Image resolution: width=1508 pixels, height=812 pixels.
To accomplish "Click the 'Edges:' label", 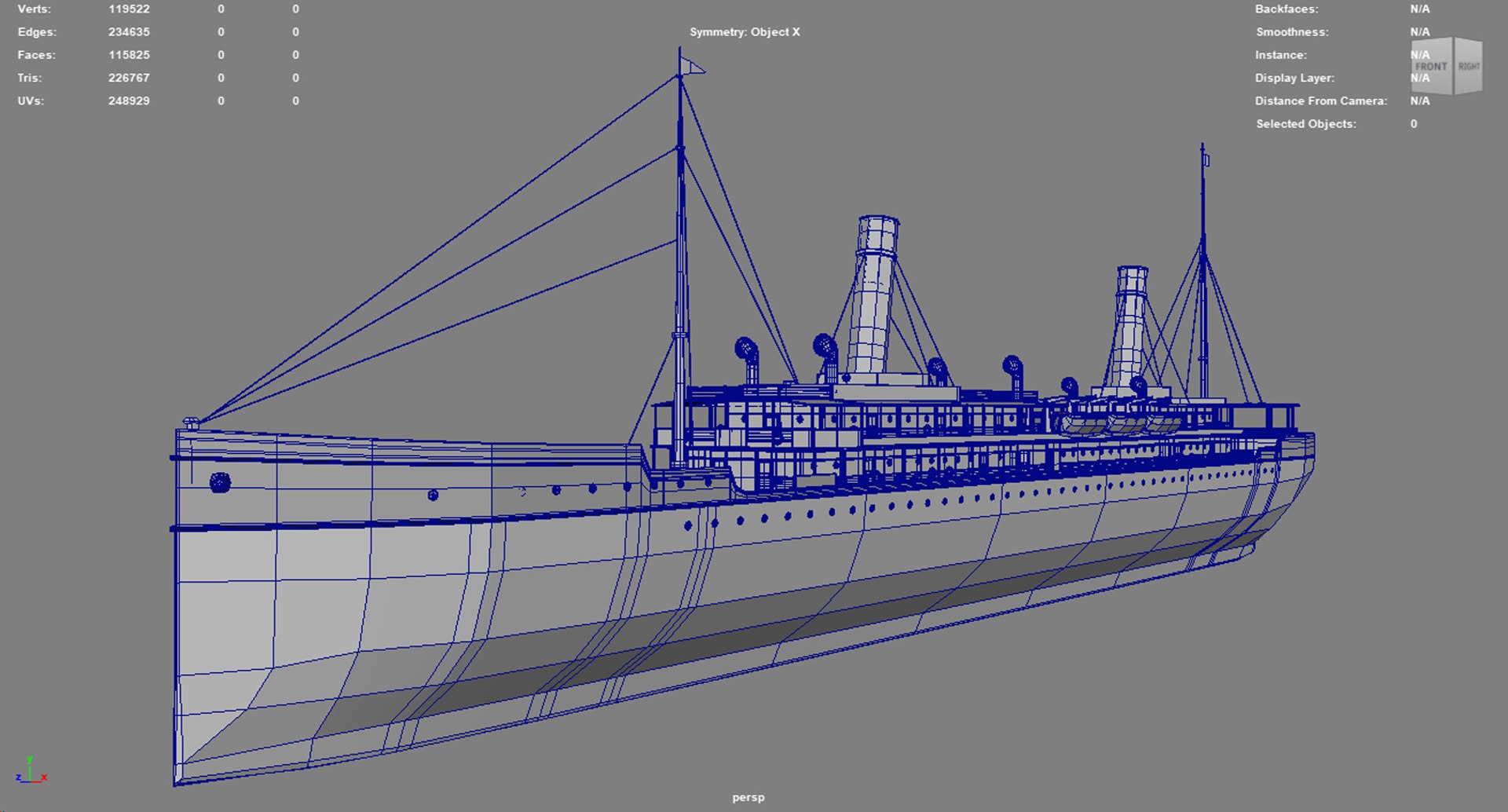I will (37, 32).
